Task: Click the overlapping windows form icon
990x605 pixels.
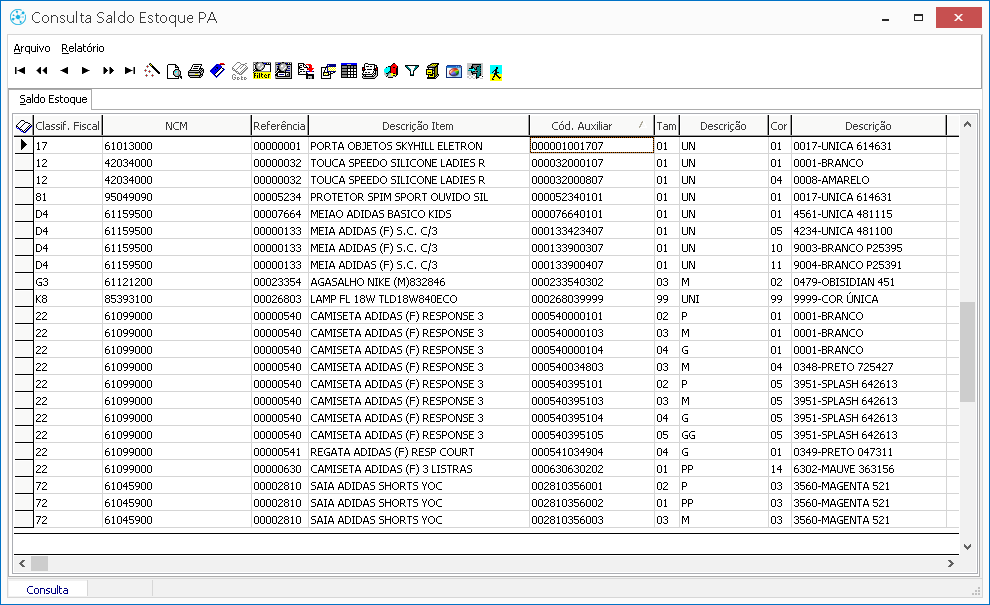Action: pos(328,71)
